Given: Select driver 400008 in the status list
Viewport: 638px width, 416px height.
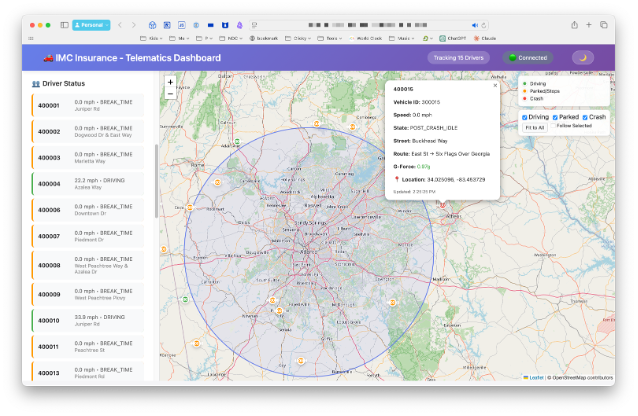Looking at the screenshot, I should [87, 265].
